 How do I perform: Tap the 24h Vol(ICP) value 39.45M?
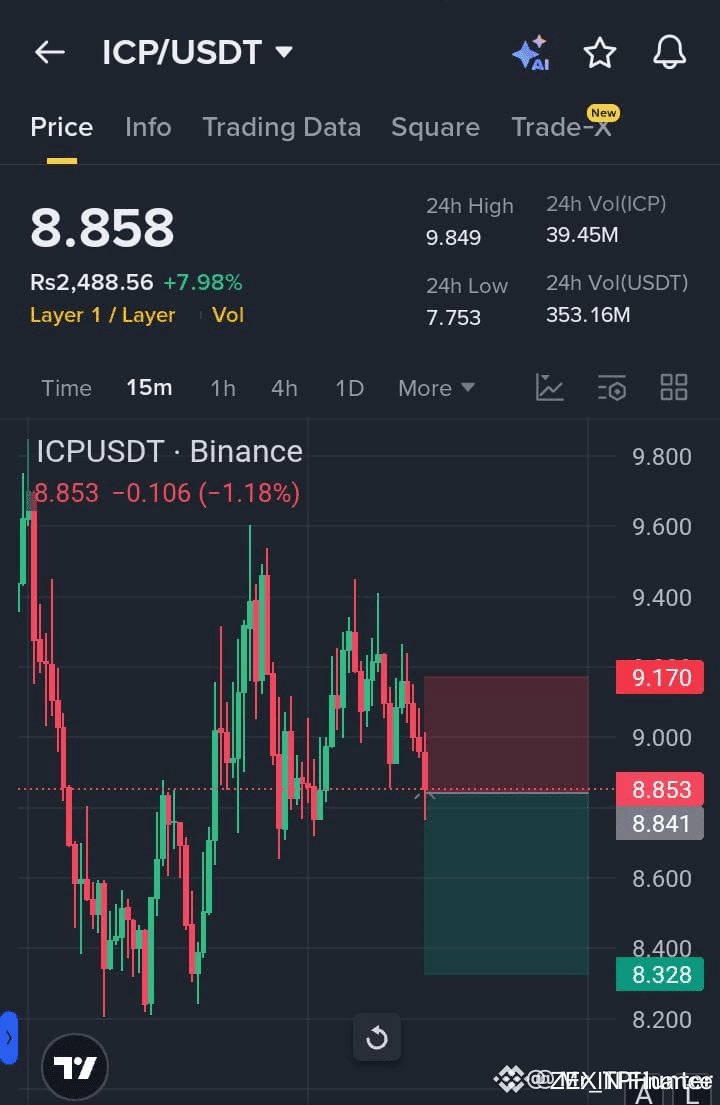[x=582, y=235]
